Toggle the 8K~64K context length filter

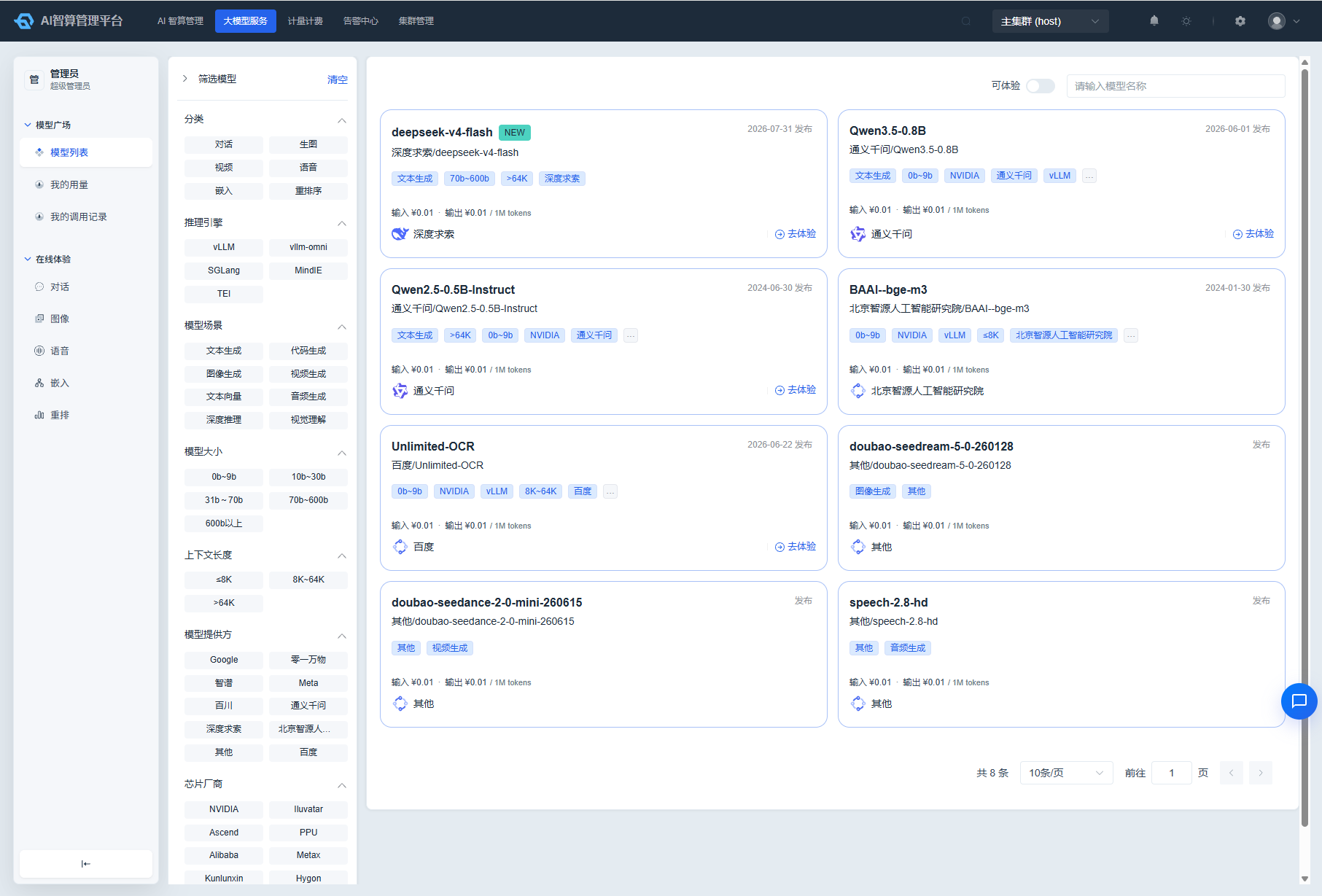(x=308, y=580)
